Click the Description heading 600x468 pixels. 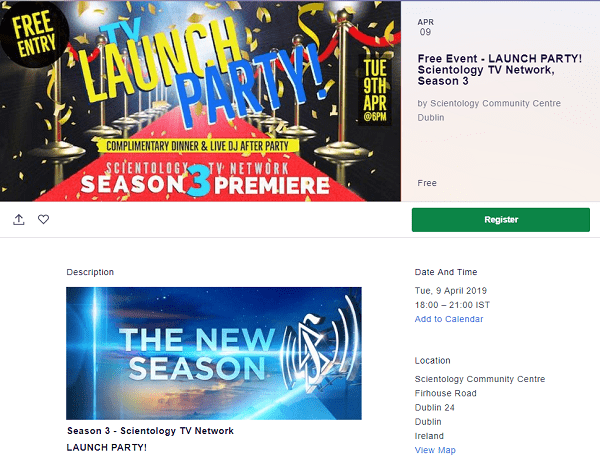tap(90, 272)
